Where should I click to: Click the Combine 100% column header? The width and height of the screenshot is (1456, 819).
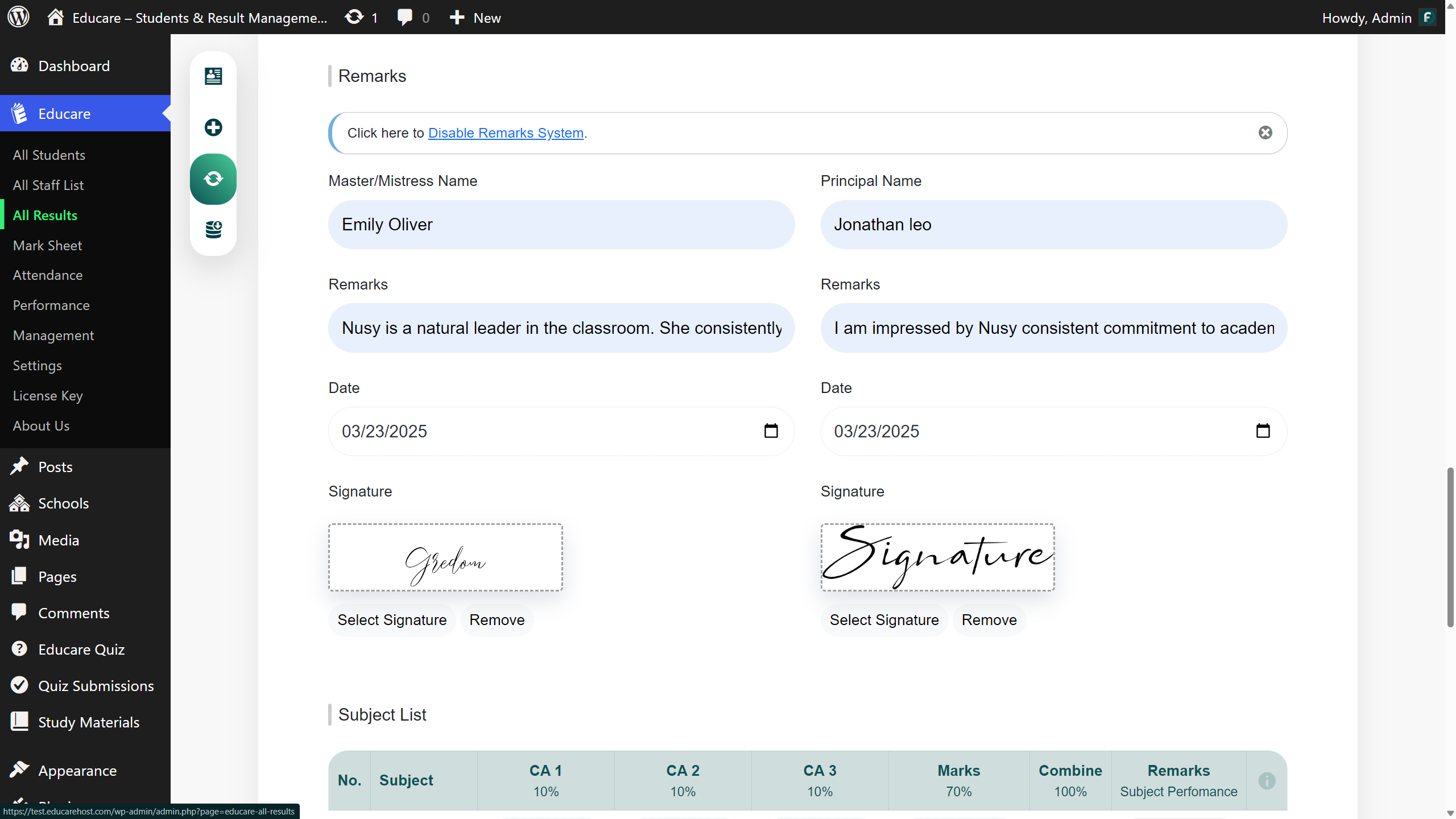[1070, 780]
